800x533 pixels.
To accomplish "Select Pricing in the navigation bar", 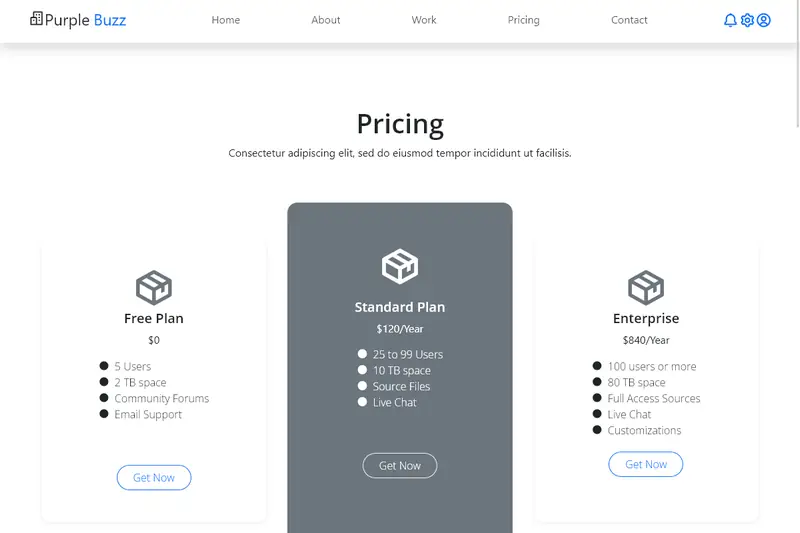I will point(523,20).
